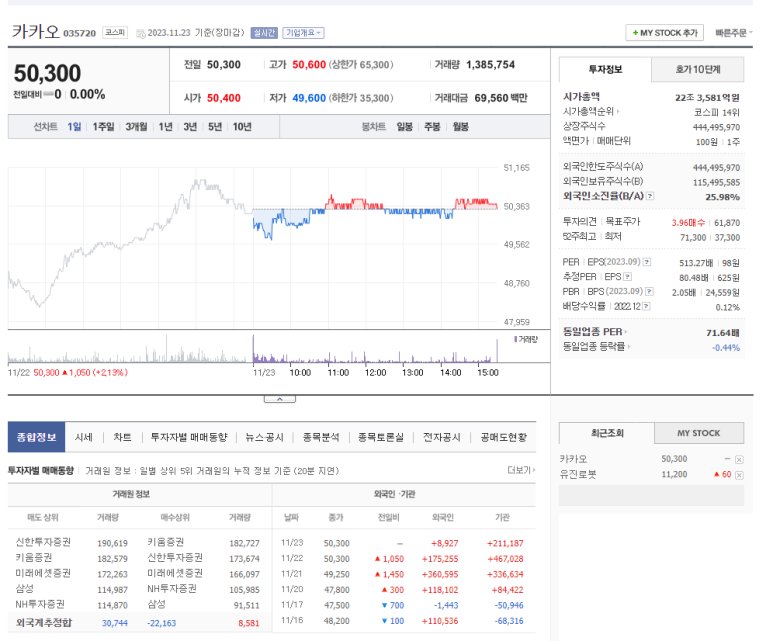Select 5년 line chart period

(x=215, y=127)
